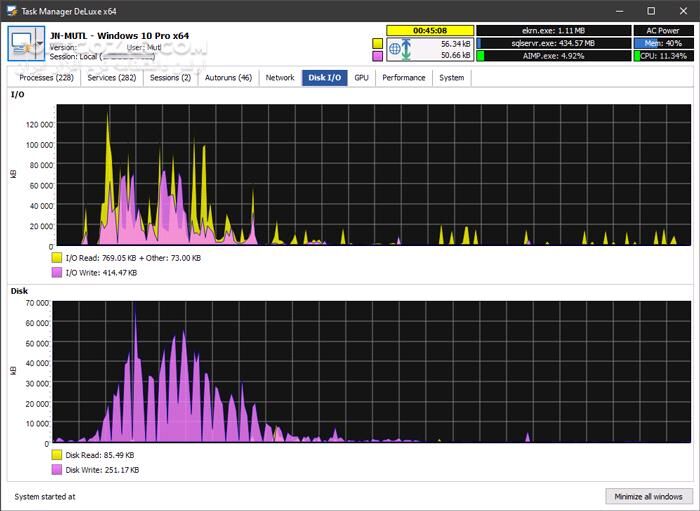Open the Processes (228) tab
Screen dimensions: 700x511
click(x=46, y=77)
